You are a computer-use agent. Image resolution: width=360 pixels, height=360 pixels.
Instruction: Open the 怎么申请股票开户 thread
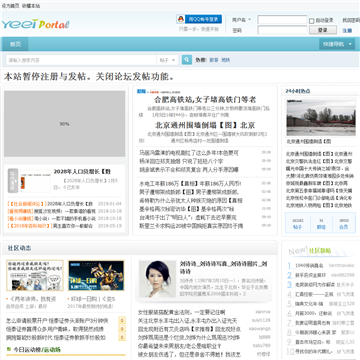click(57, 321)
